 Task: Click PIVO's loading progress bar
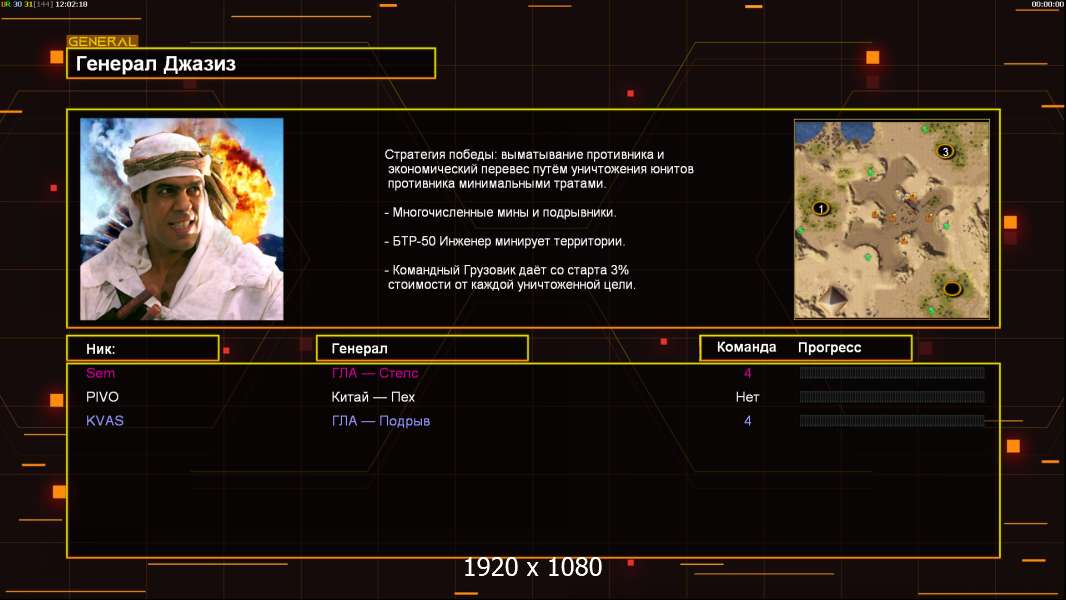[892, 397]
